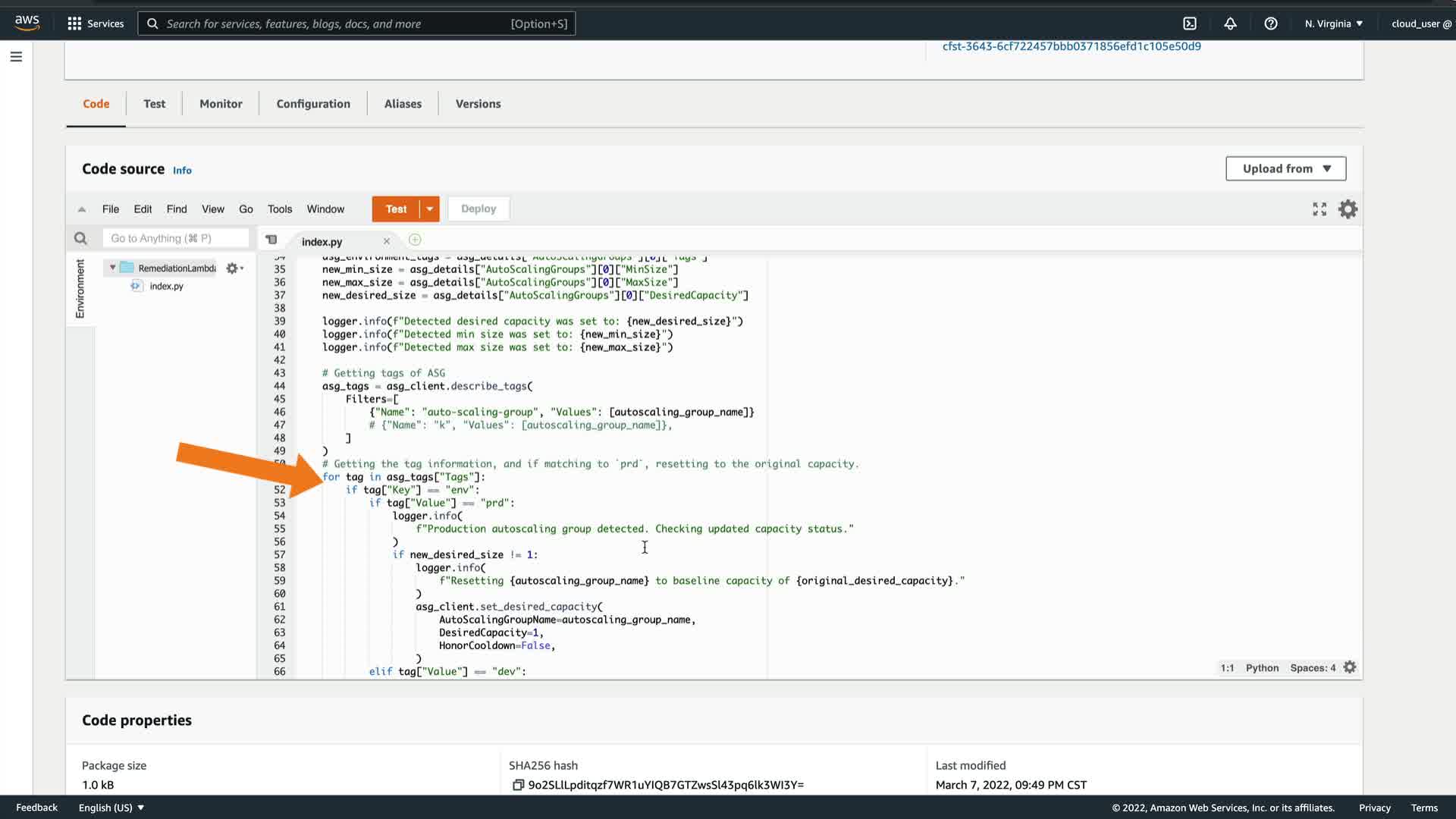Open editor preferences gear icon

point(1348,209)
